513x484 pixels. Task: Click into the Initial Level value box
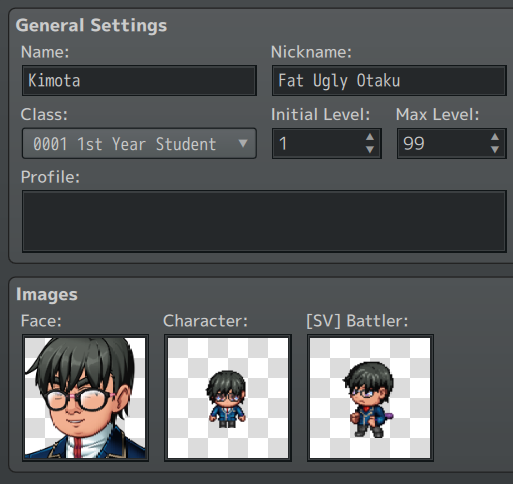point(318,143)
